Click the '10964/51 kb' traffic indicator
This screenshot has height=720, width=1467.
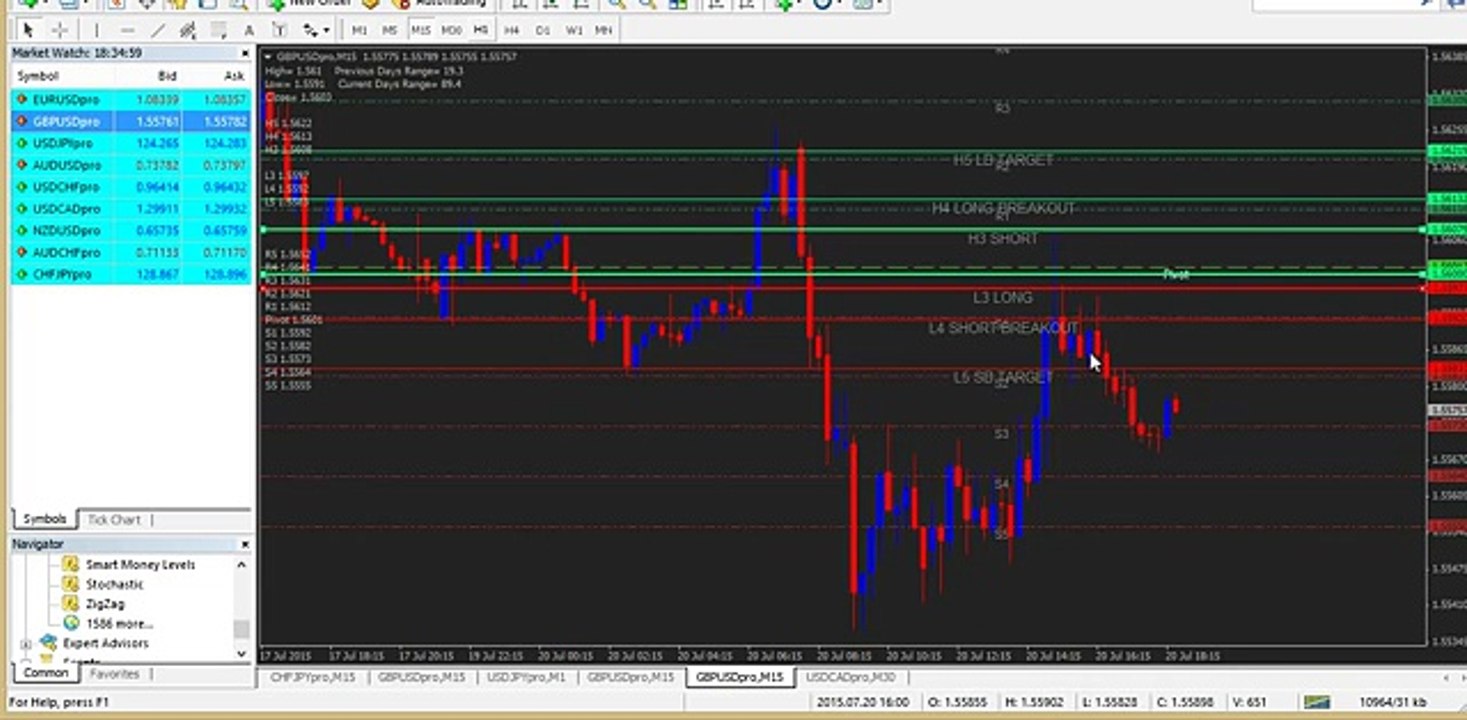pyautogui.click(x=1393, y=702)
